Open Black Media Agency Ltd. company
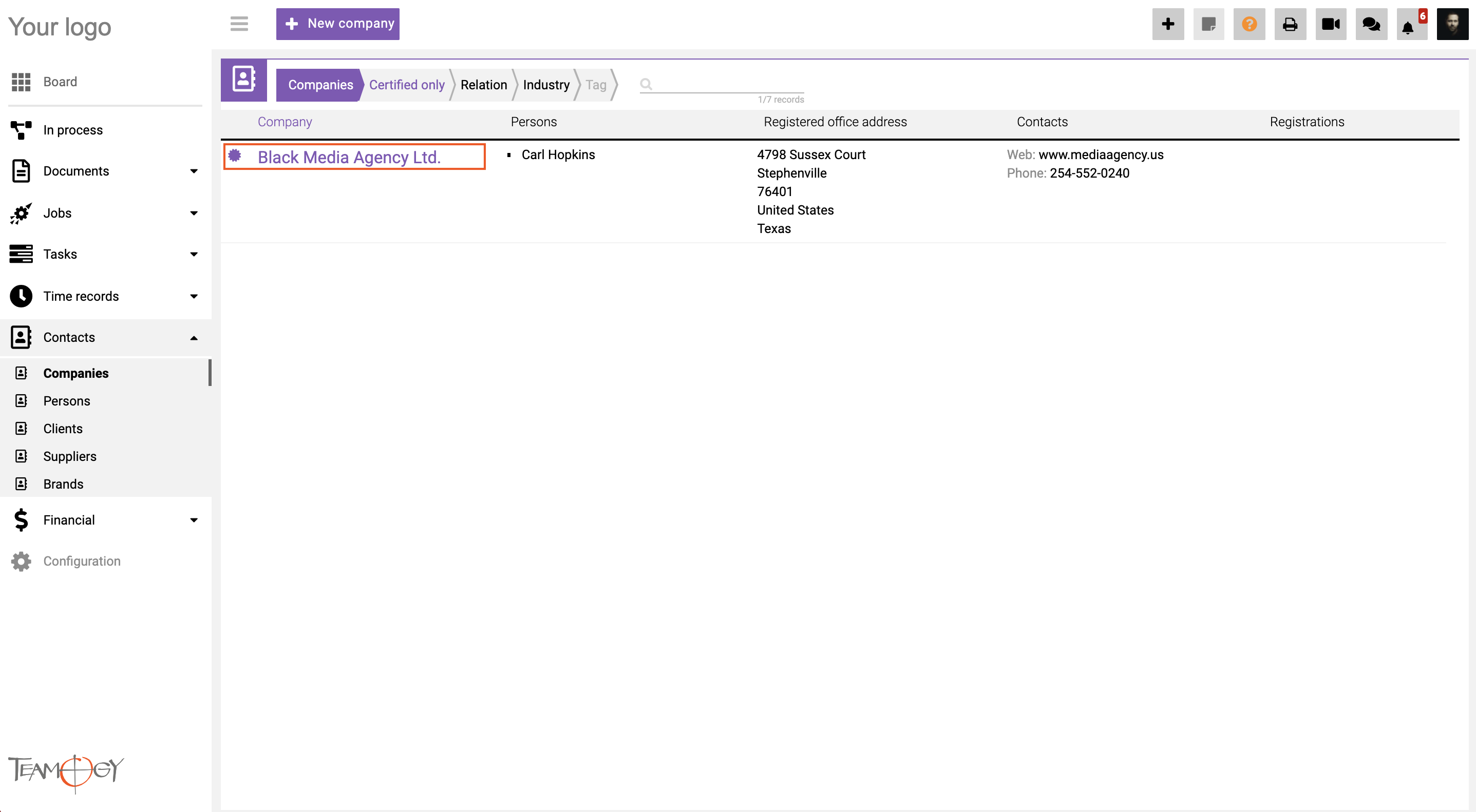 [349, 157]
